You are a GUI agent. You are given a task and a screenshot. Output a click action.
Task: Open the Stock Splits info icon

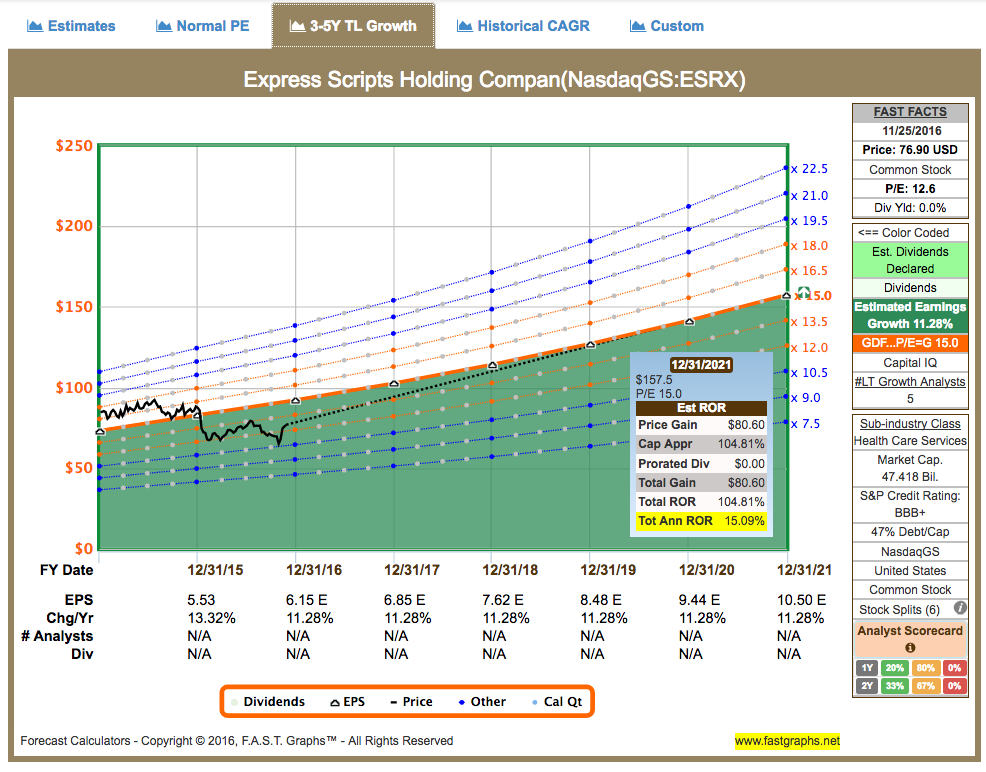(x=958, y=607)
